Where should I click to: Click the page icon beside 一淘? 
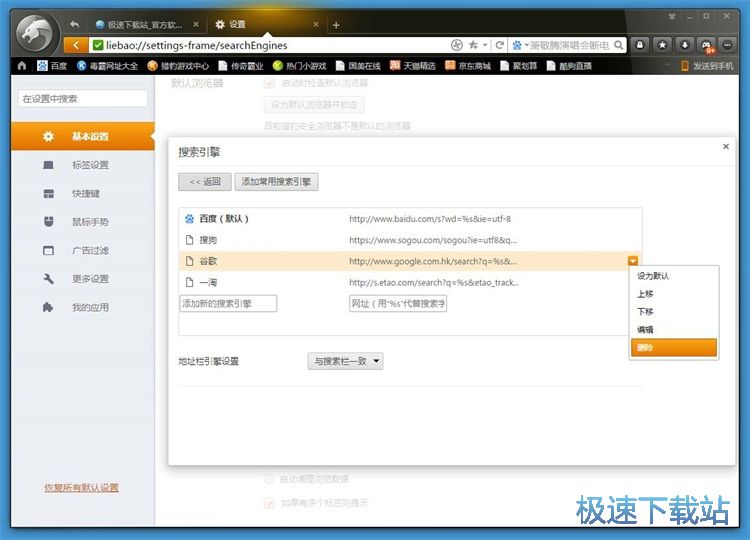(x=189, y=282)
